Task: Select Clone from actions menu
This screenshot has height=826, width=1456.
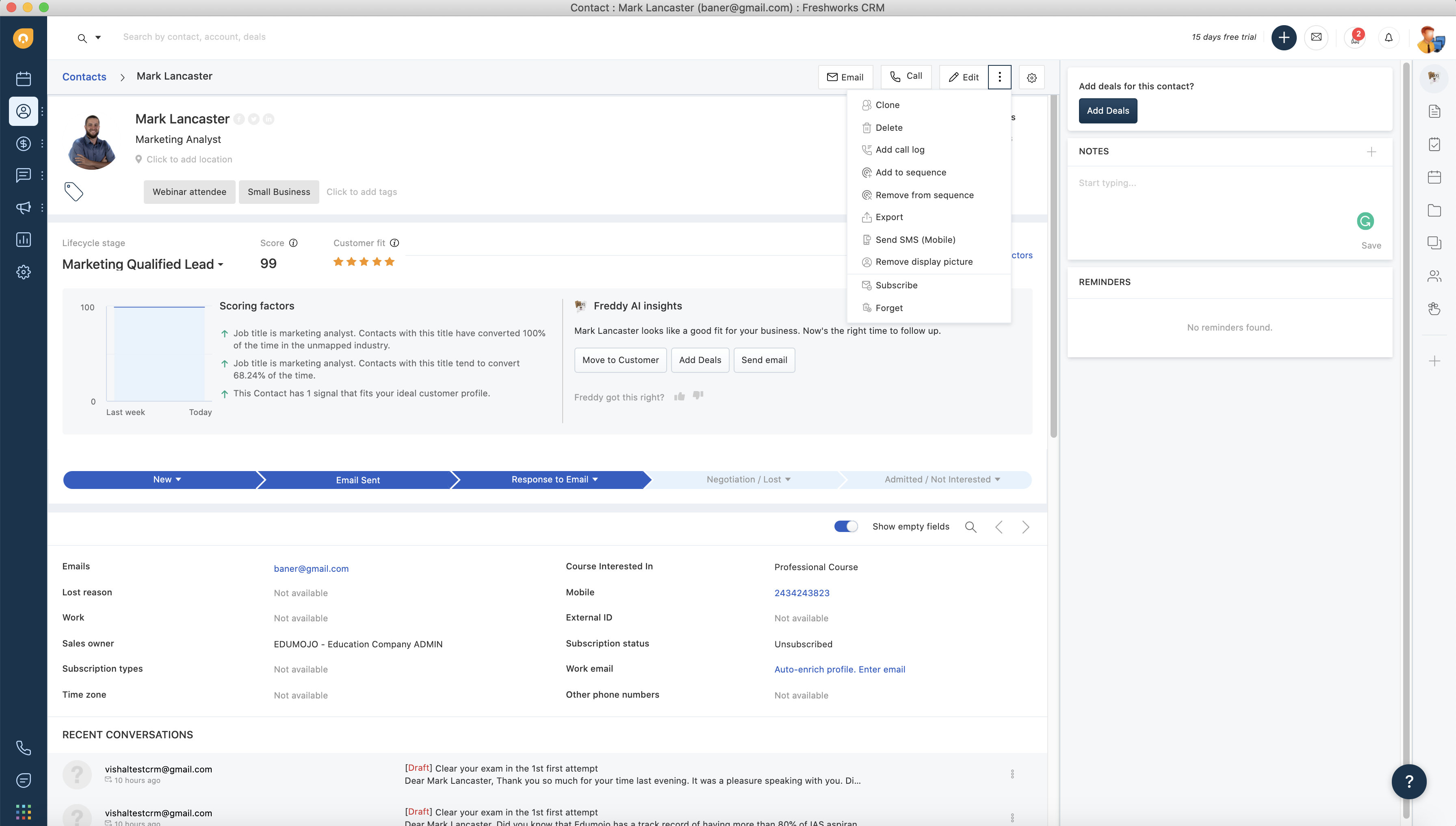Action: (928, 105)
